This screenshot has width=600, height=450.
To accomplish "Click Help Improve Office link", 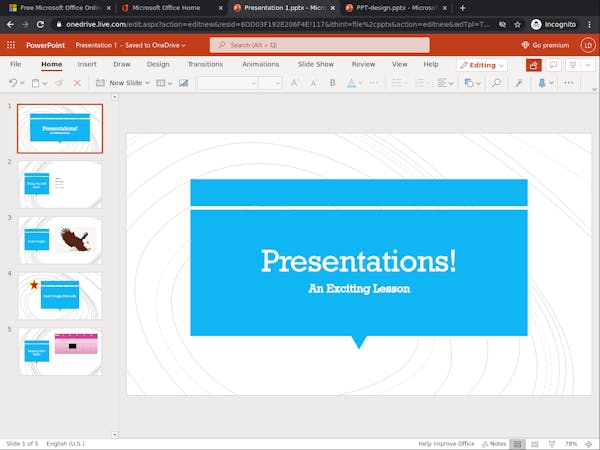I will (x=446, y=444).
